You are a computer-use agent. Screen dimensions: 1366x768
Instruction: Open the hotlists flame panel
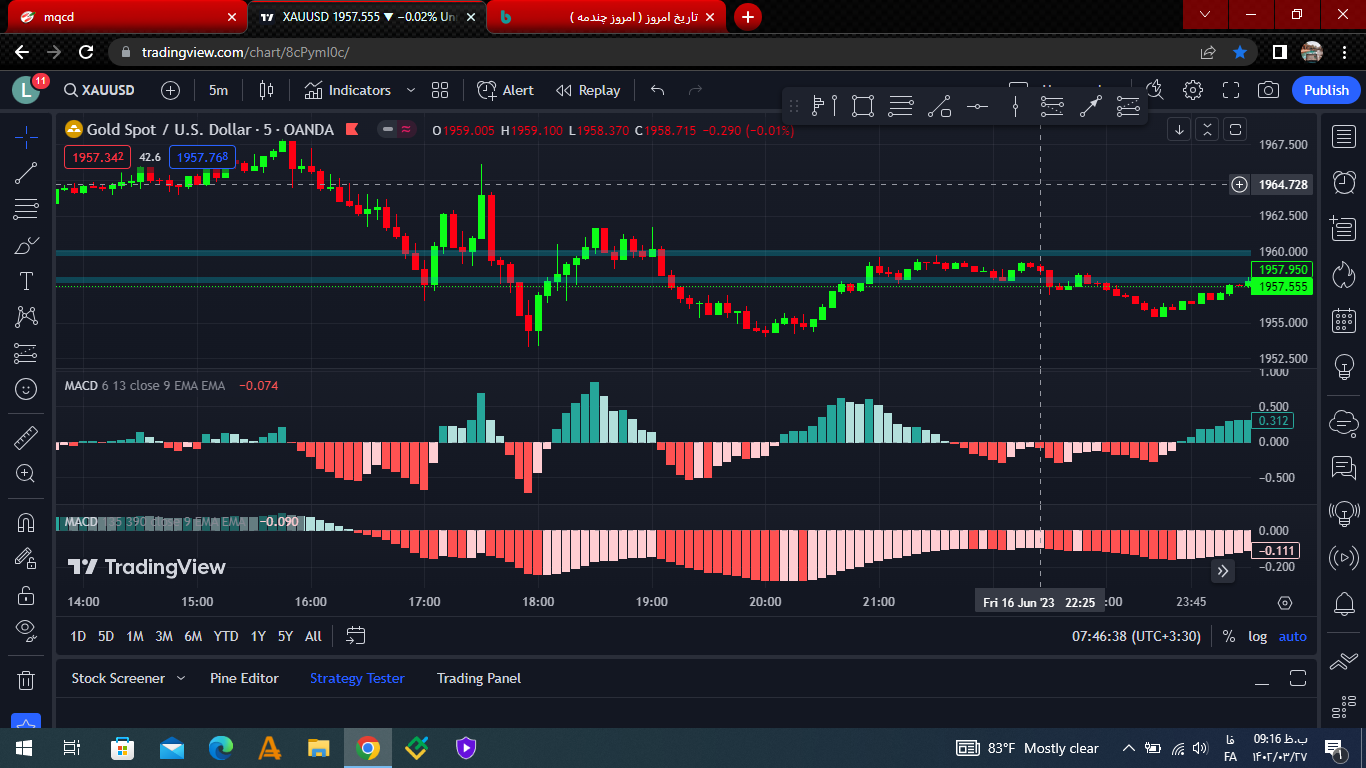(x=1344, y=274)
